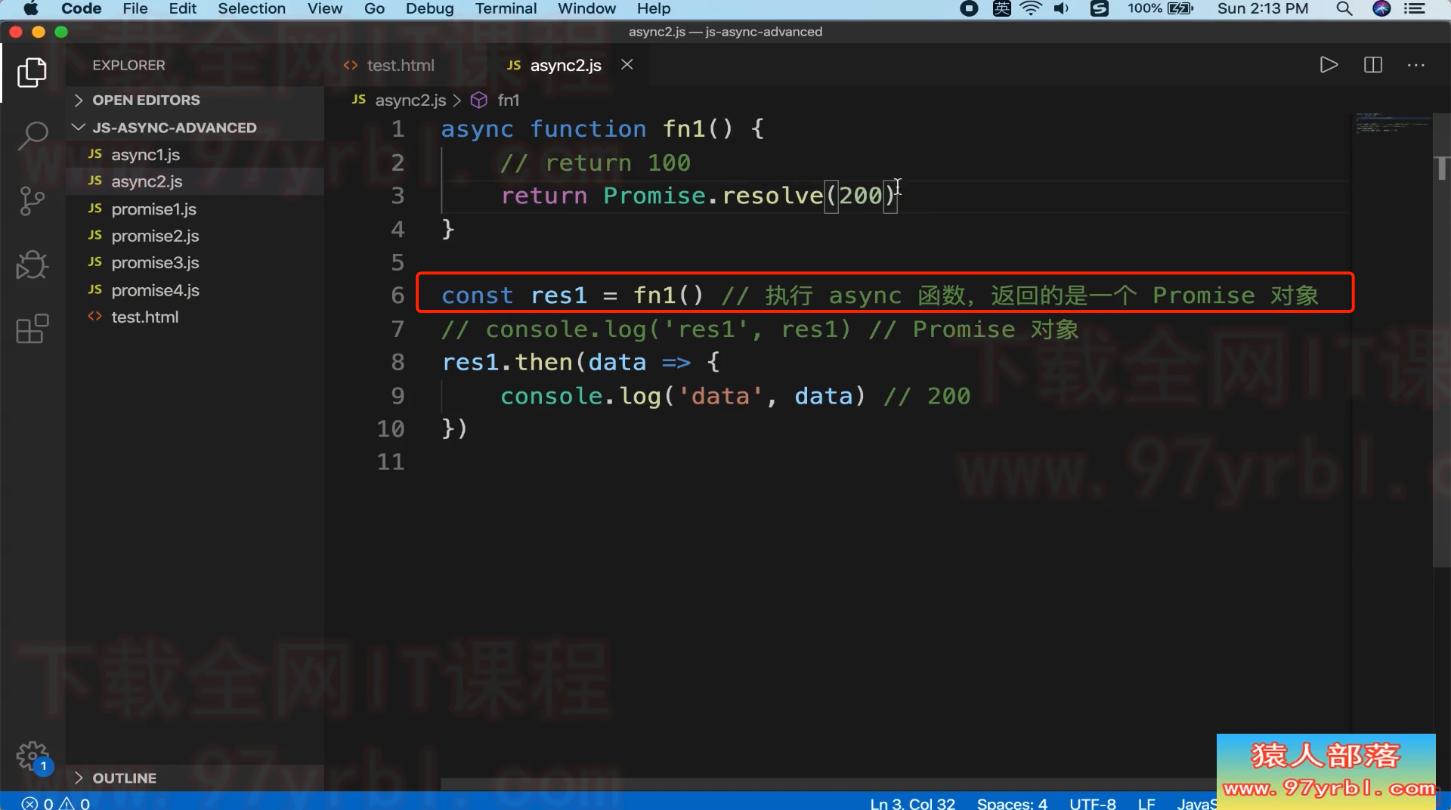Run code with the play icon
Image resolution: width=1451 pixels, height=810 pixels.
pos(1329,65)
